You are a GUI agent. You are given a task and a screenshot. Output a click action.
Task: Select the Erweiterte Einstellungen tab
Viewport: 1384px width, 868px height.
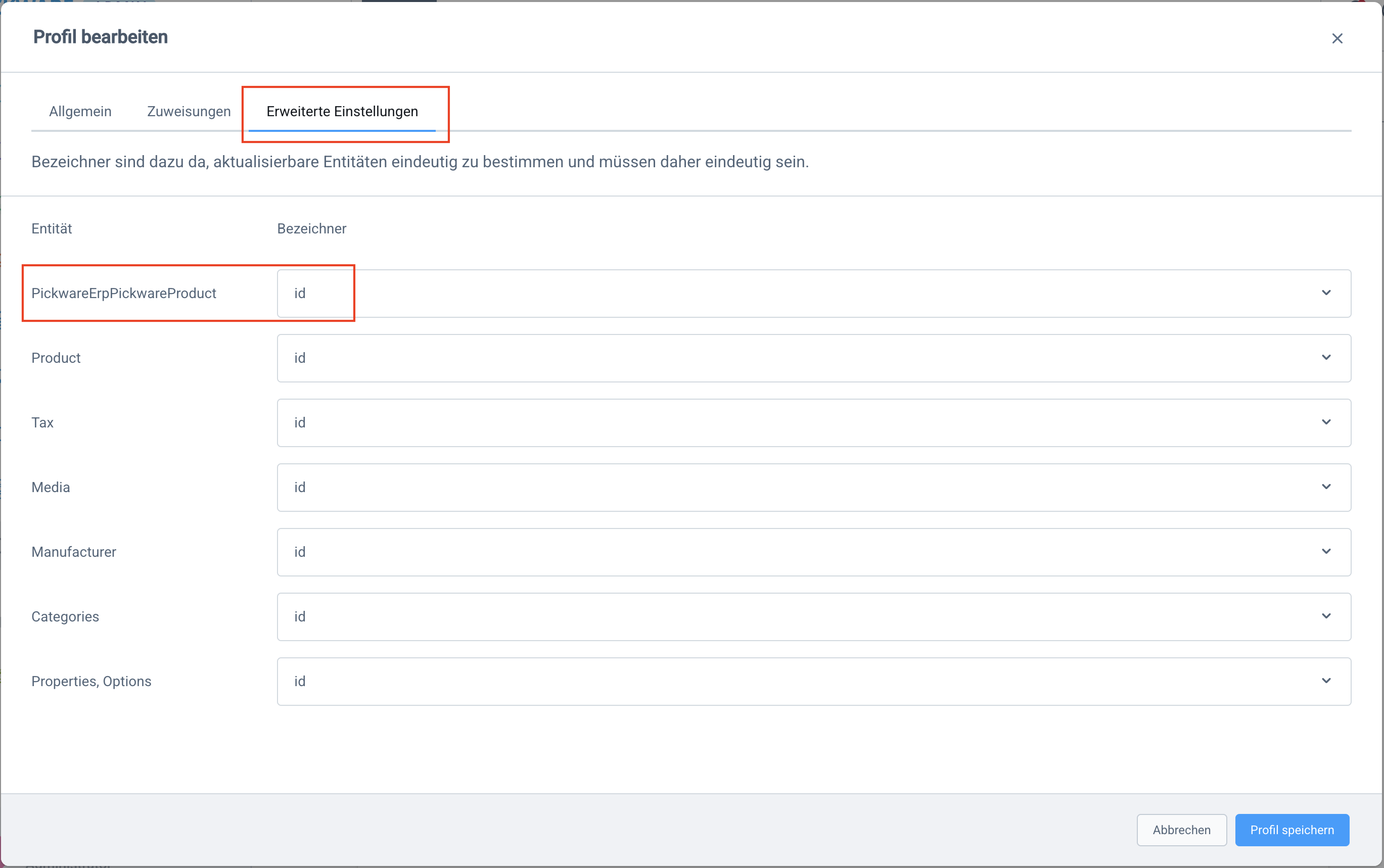(342, 111)
